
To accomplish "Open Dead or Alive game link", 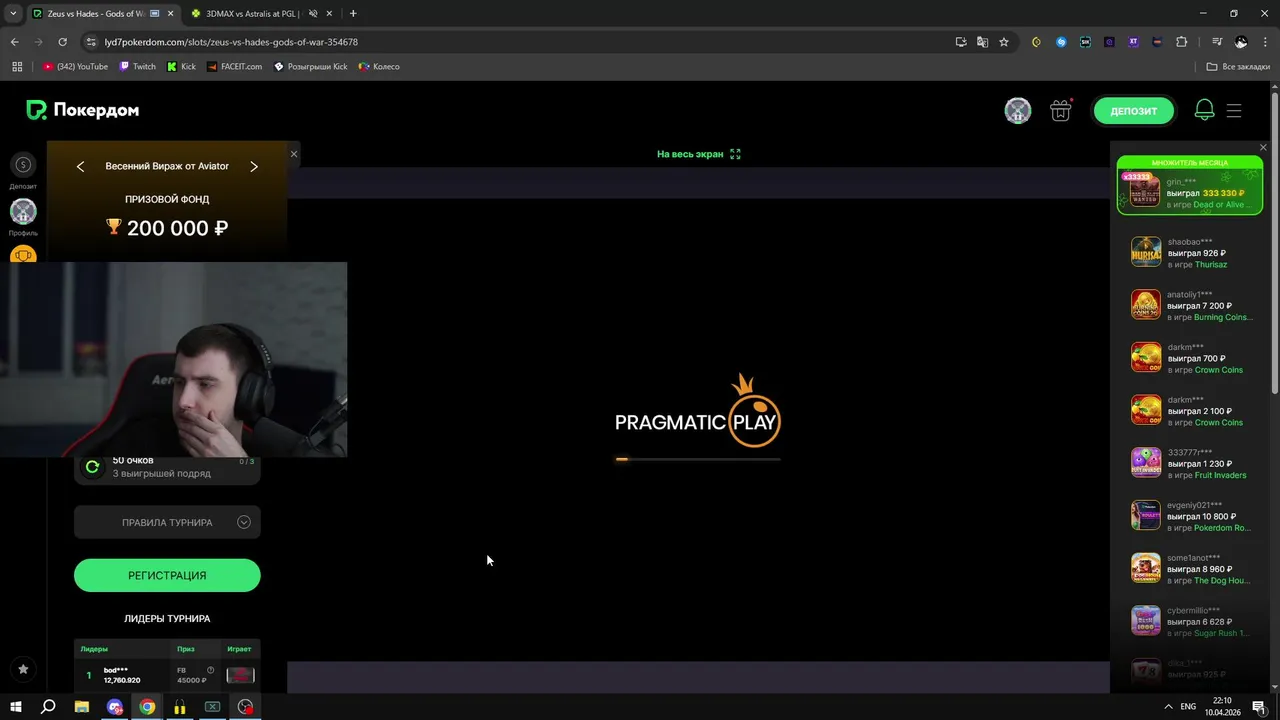I will point(1222,205).
